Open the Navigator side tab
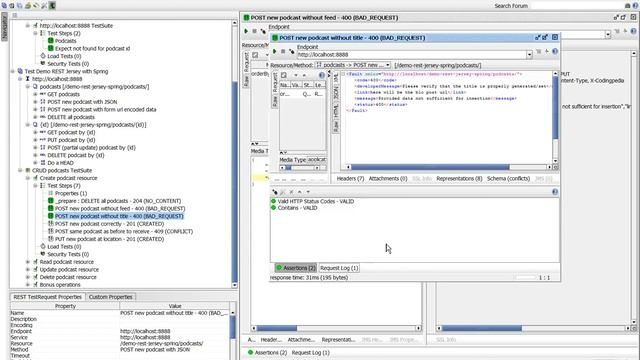The image size is (640, 360). tap(4, 27)
